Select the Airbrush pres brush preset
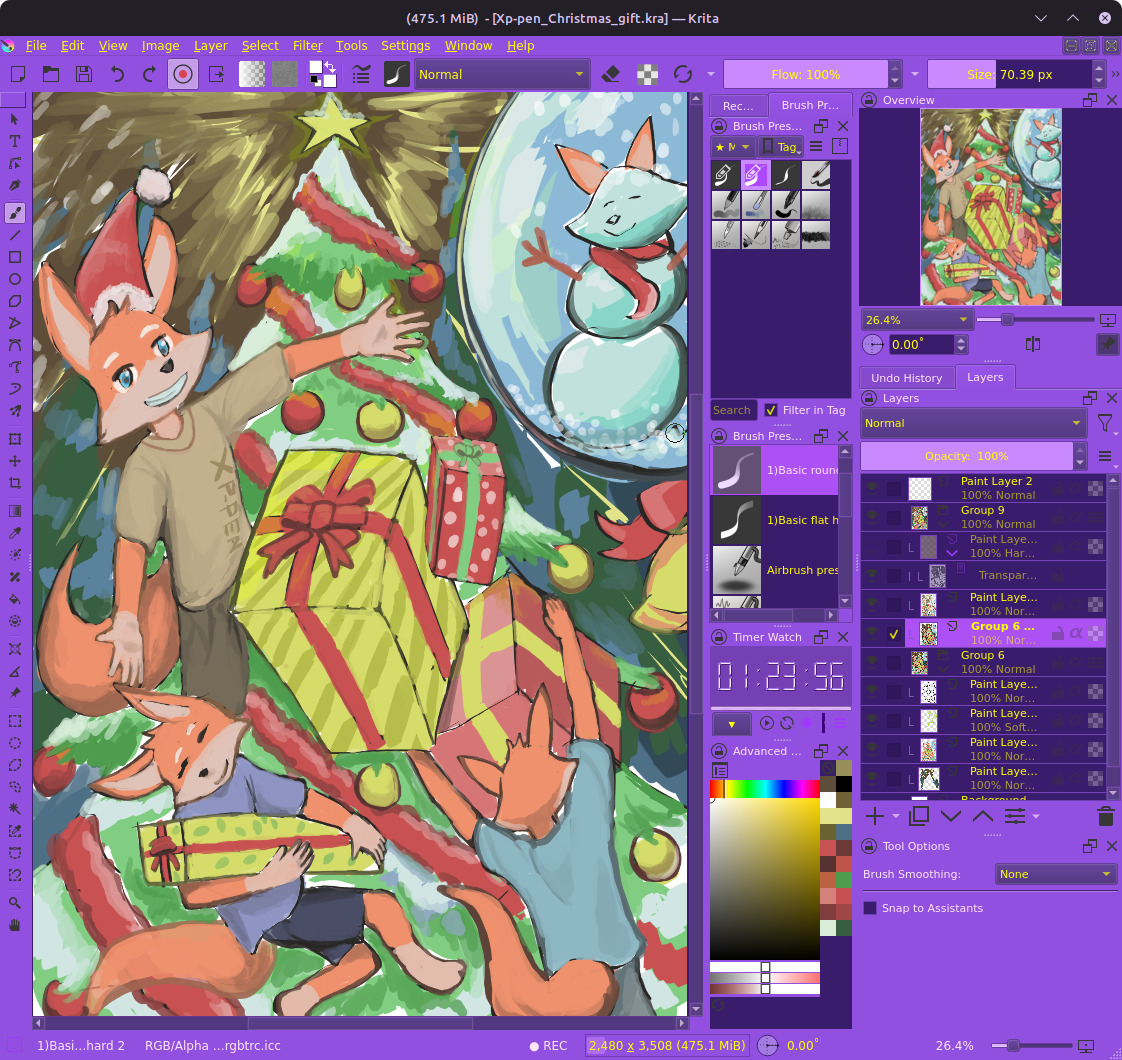1122x1060 pixels. click(774, 570)
